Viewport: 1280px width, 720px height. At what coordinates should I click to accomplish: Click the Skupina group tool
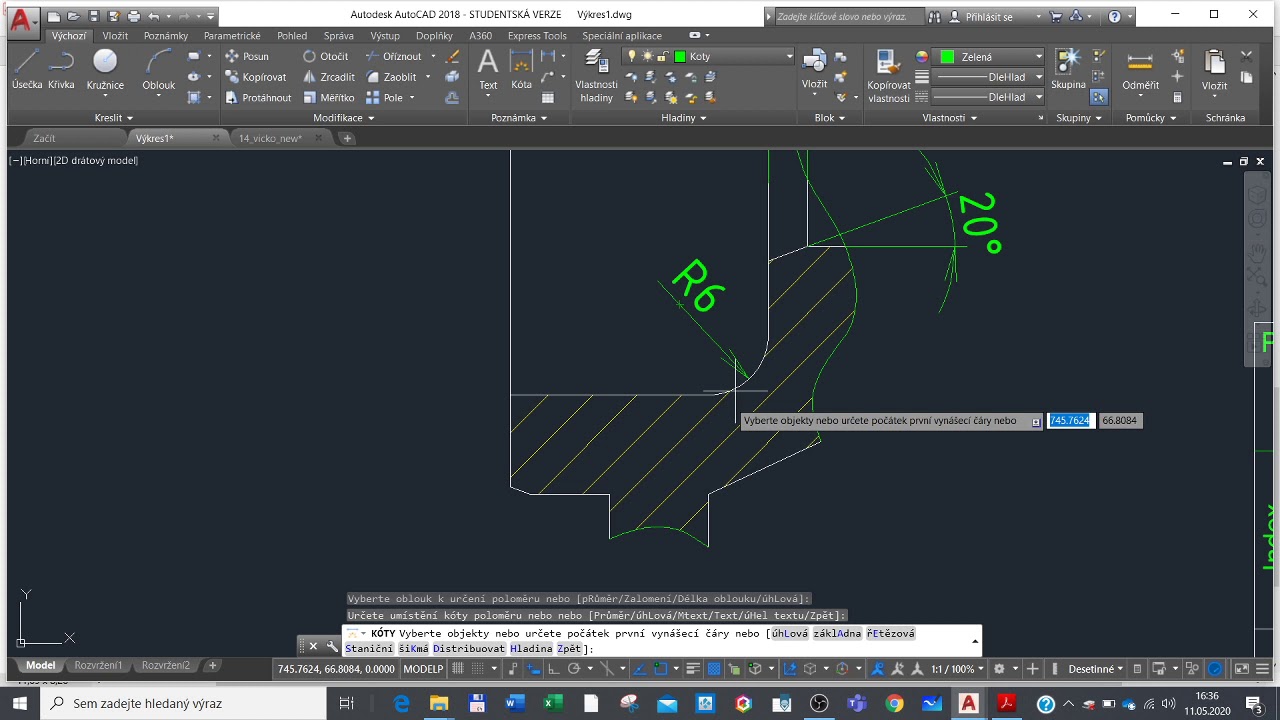click(x=1068, y=70)
